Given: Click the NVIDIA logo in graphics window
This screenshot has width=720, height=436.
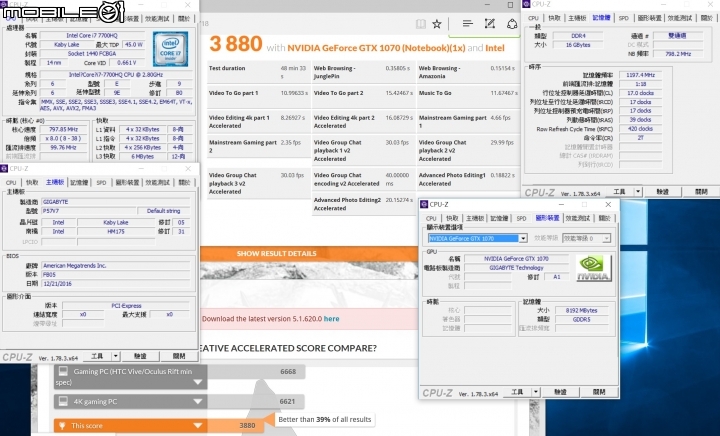Looking at the screenshot, I should tap(593, 268).
